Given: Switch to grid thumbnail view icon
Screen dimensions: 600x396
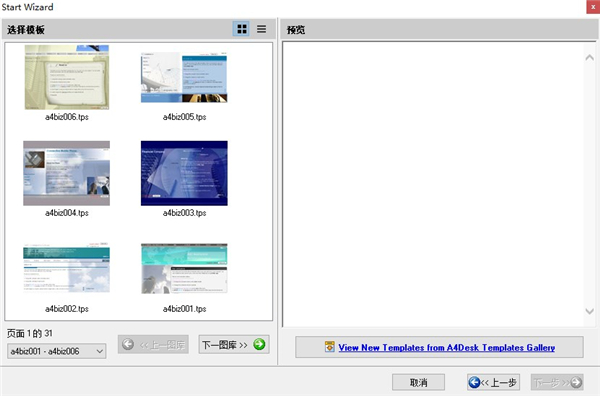Looking at the screenshot, I should [241, 29].
